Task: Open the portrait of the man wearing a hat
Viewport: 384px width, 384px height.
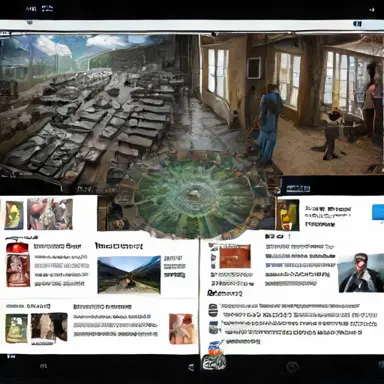Action: click(361, 273)
